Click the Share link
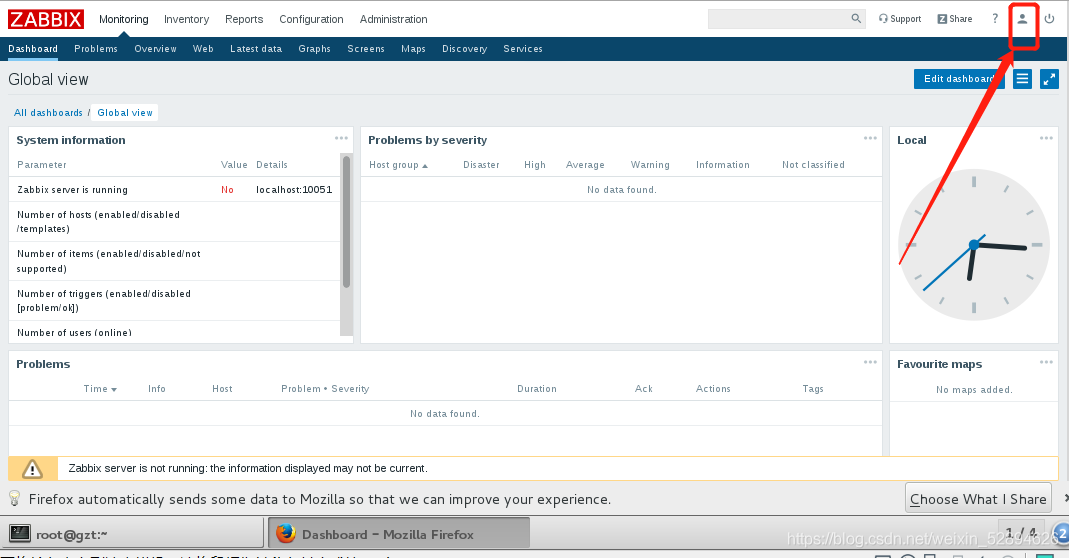The width and height of the screenshot is (1069, 558). (x=955, y=19)
